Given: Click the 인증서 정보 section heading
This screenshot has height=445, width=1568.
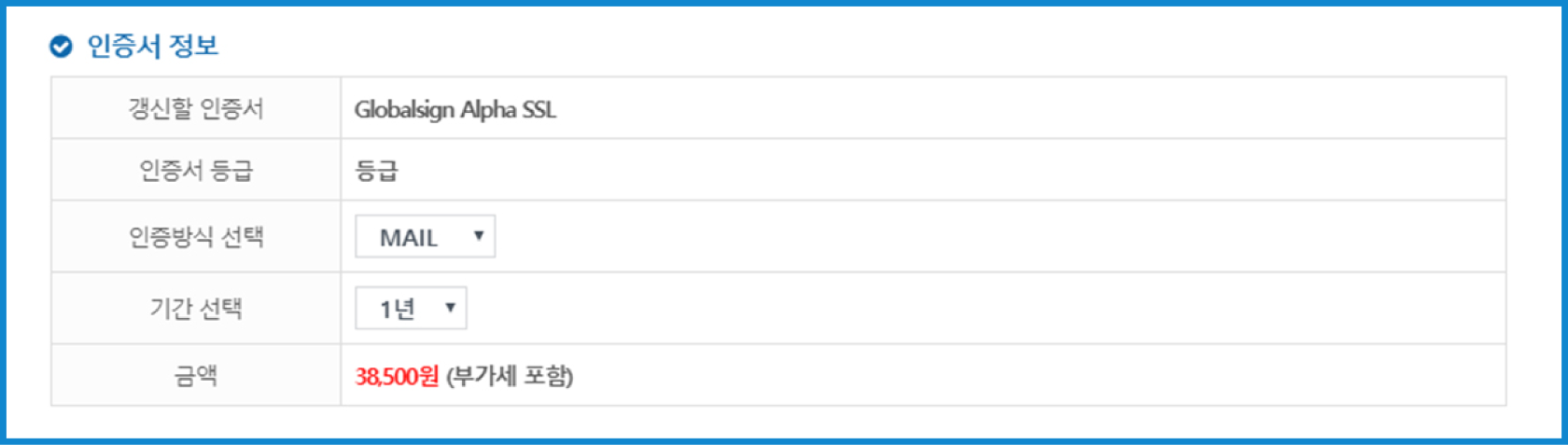Looking at the screenshot, I should [x=152, y=46].
